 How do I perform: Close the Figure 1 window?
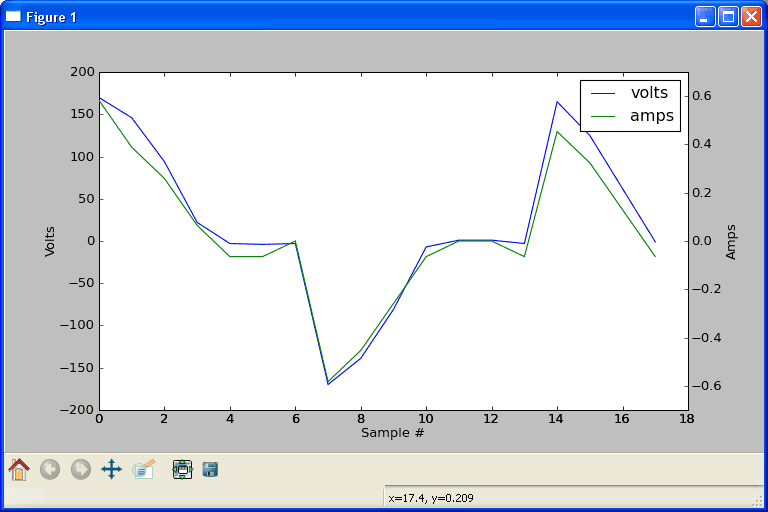(x=751, y=17)
